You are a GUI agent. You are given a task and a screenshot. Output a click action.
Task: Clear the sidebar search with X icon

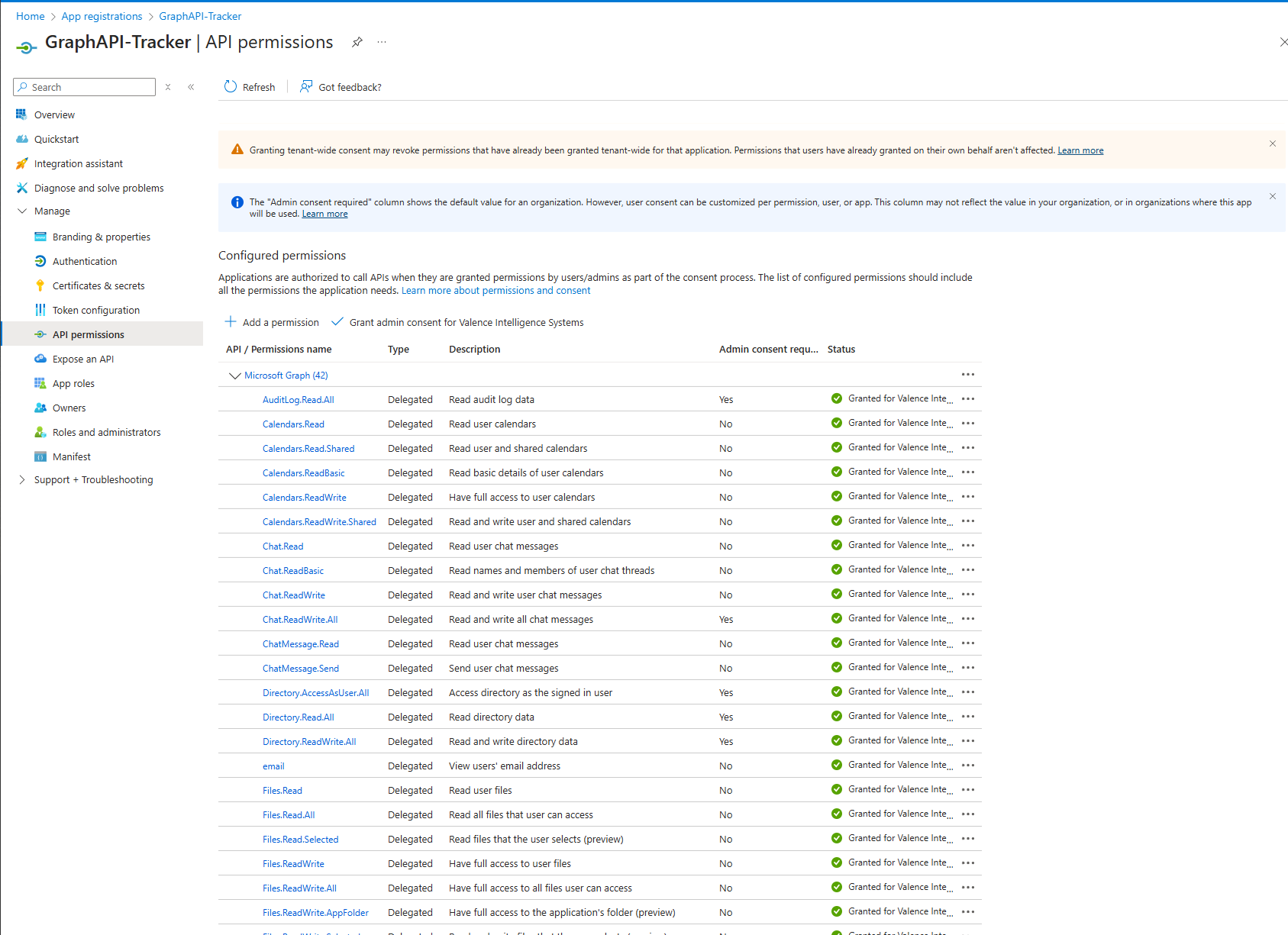pos(168,87)
